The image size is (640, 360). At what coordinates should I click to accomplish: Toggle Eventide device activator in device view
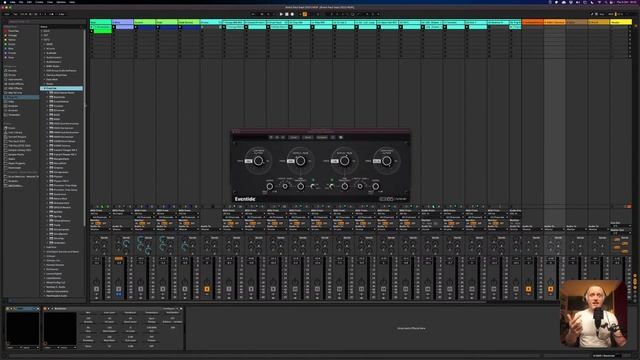click(x=45, y=309)
